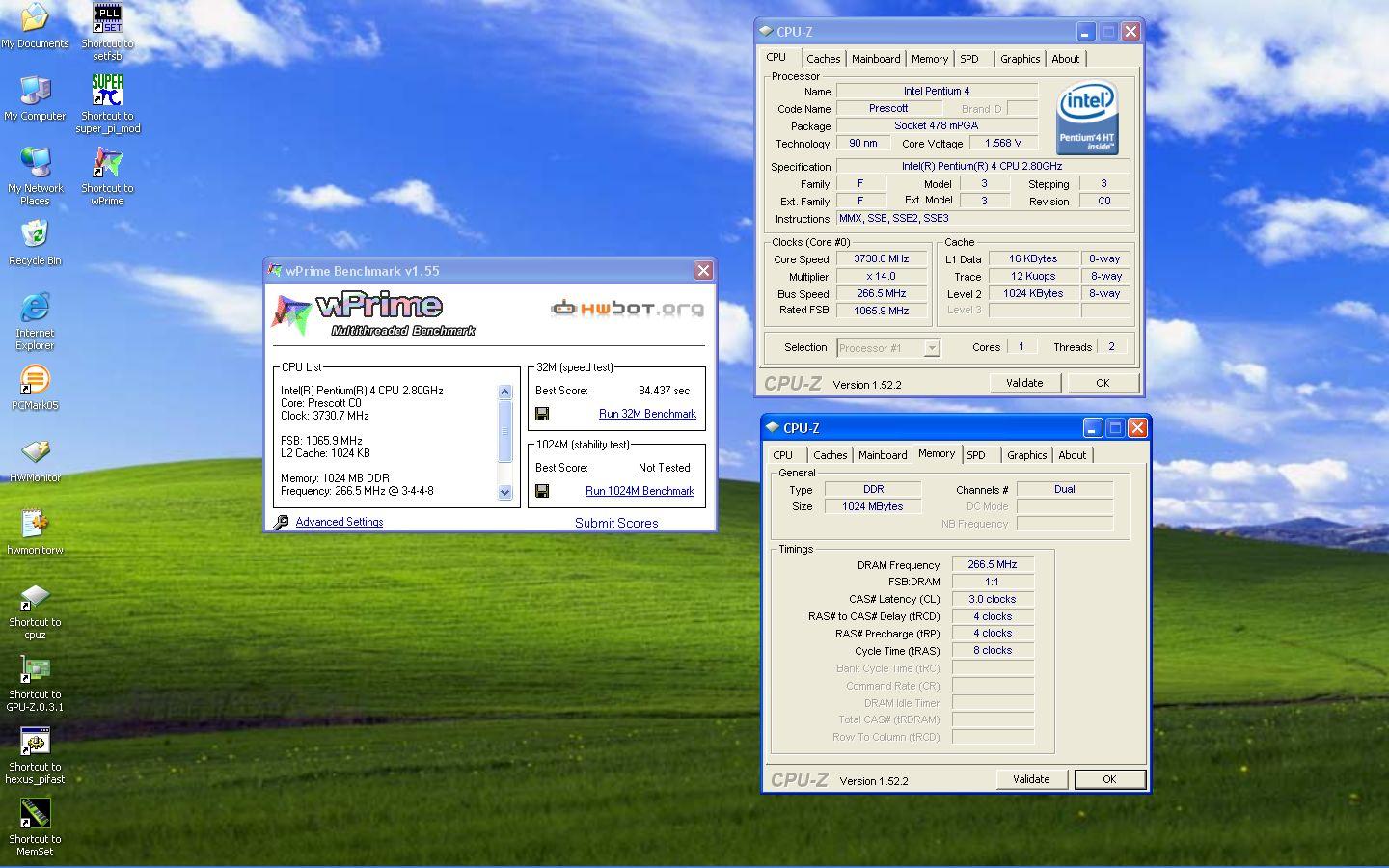
Task: Switch to Mainboard tab in upper CPU-Z
Action: point(876,59)
